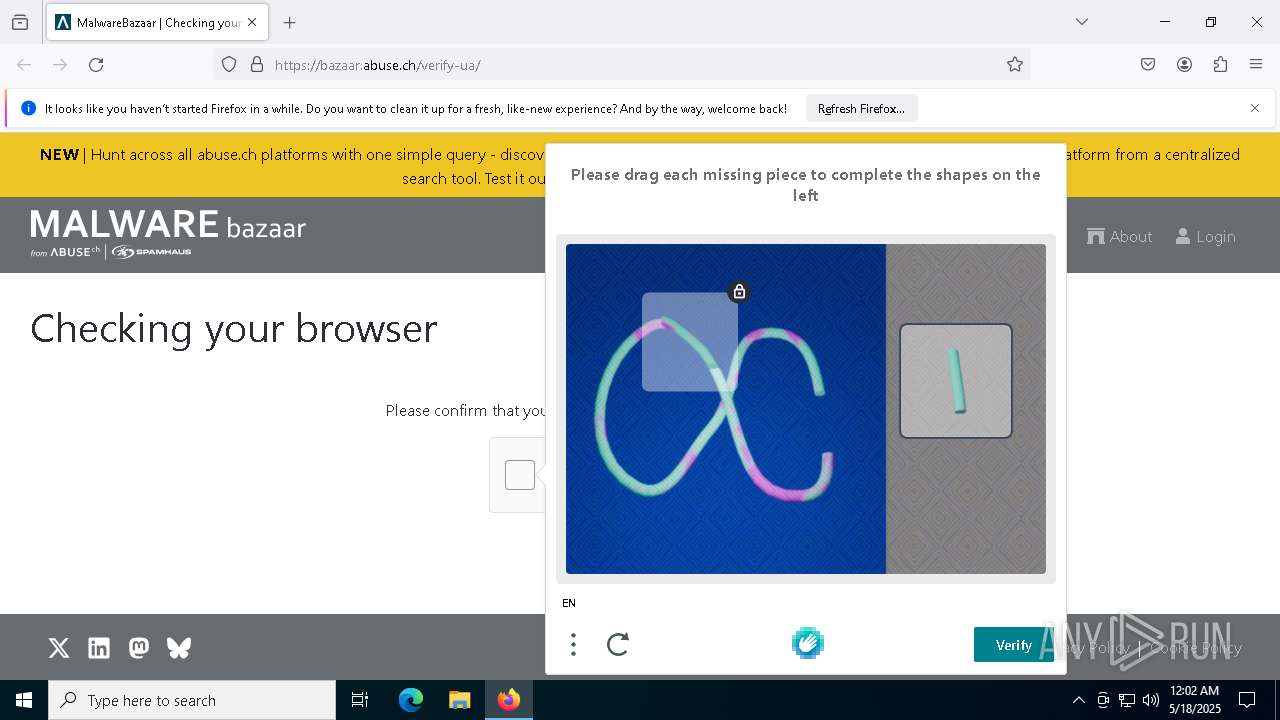
Task: Click the Cookie Policy footer link
Action: pyautogui.click(x=1196, y=648)
